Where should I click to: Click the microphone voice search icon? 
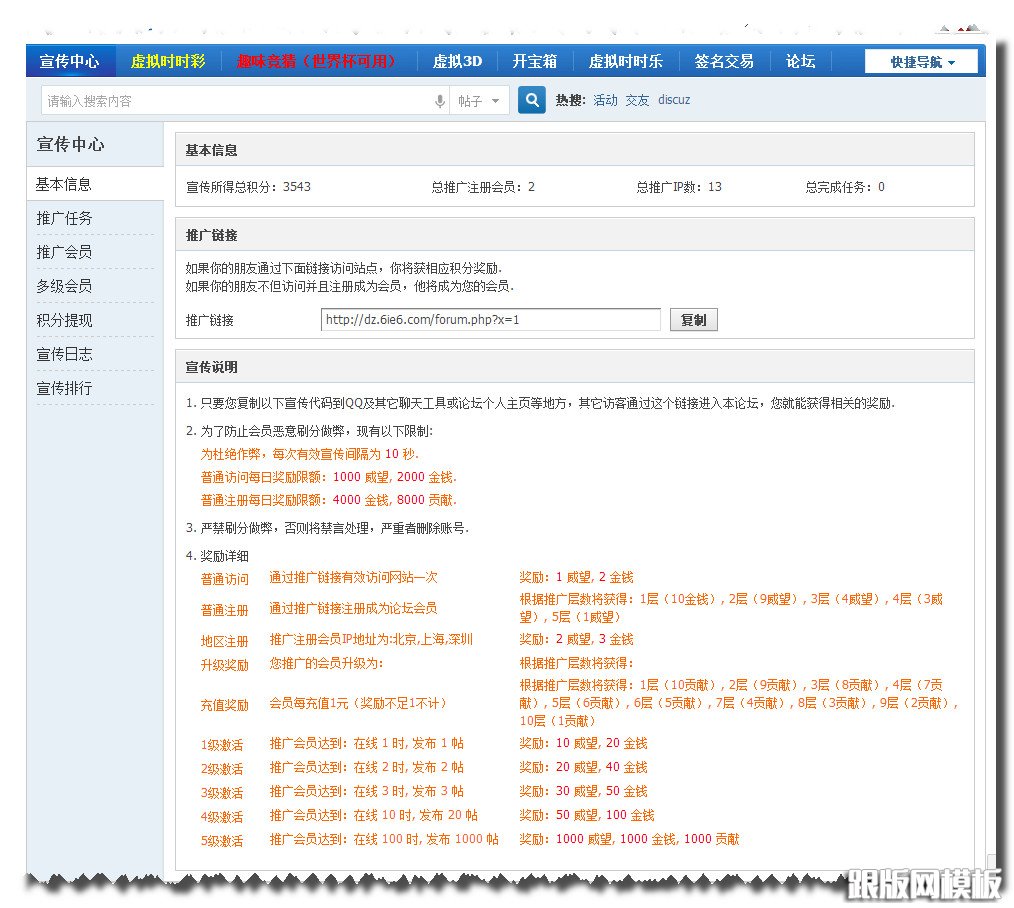[x=440, y=101]
